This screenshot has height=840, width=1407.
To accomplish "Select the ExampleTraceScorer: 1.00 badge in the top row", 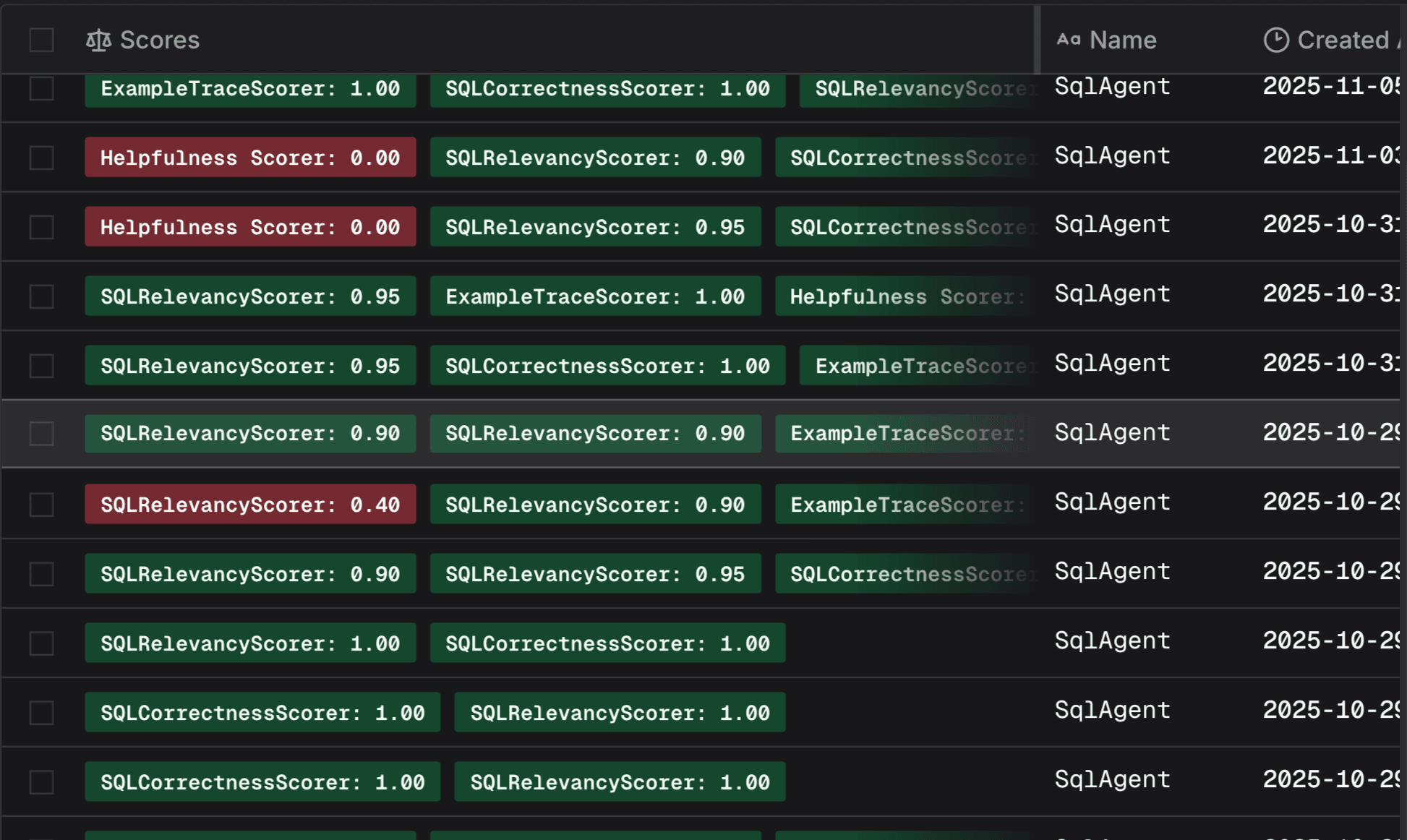I will pyautogui.click(x=250, y=89).
